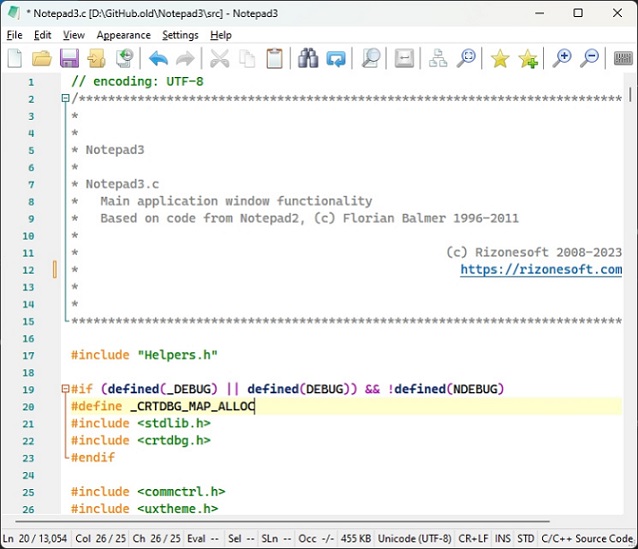The height and width of the screenshot is (549, 638).
Task: Toggle word wrap toolbar icon
Action: (x=404, y=58)
